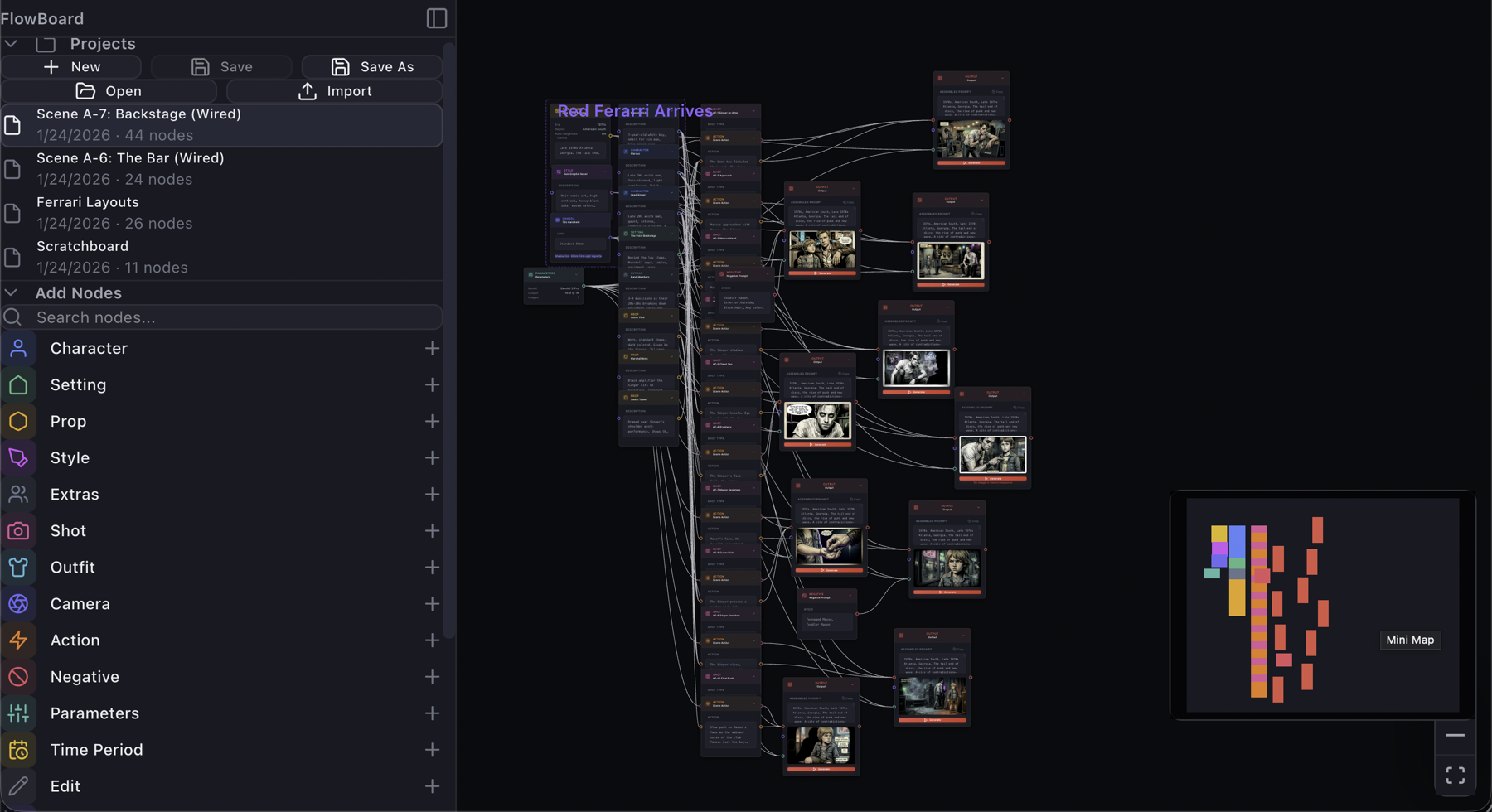This screenshot has height=812, width=1492.
Task: Click the Negative node icon
Action: [18, 677]
